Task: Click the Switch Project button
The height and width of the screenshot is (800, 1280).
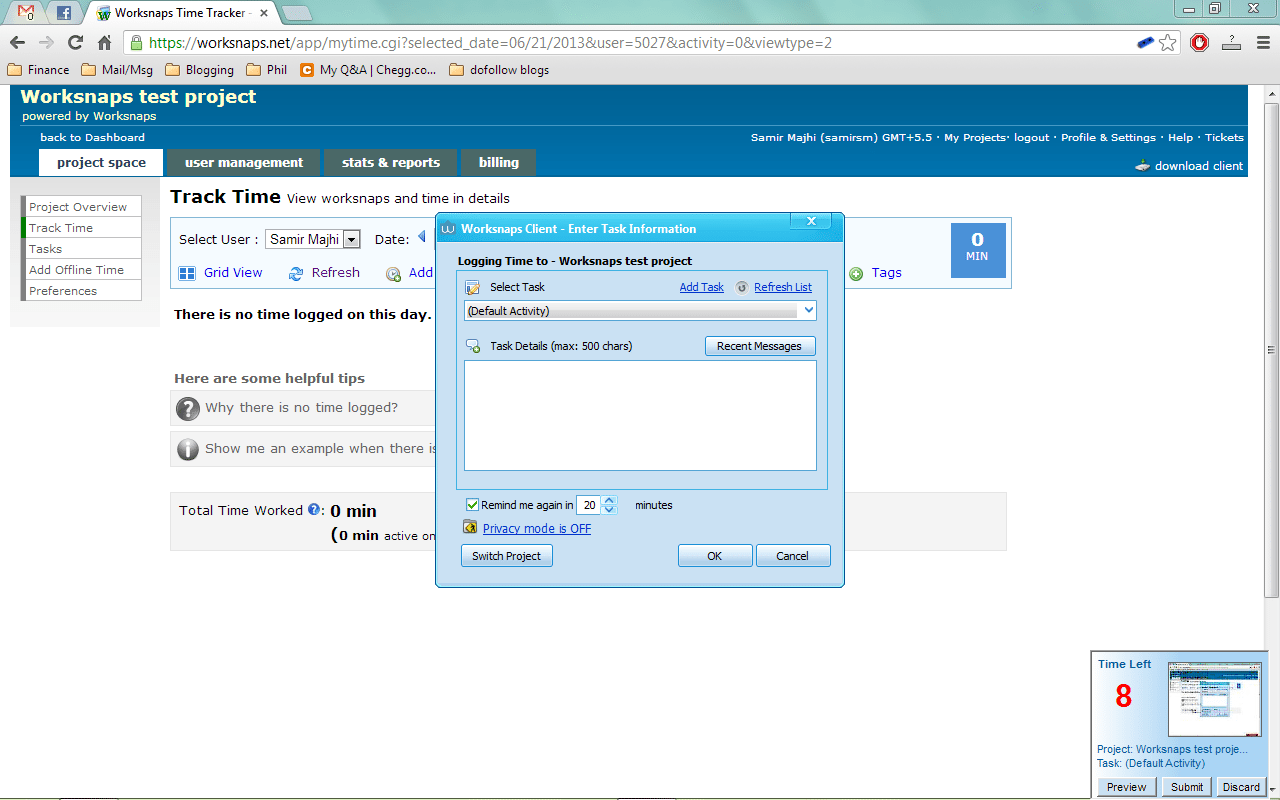Action: click(x=506, y=556)
